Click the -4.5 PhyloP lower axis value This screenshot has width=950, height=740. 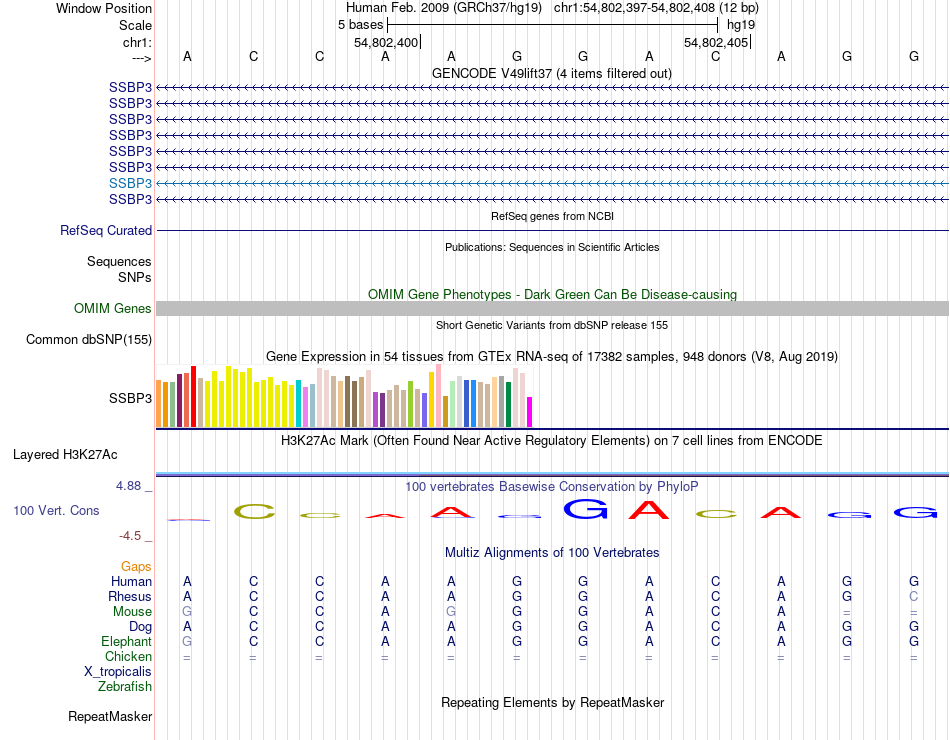pos(130,536)
